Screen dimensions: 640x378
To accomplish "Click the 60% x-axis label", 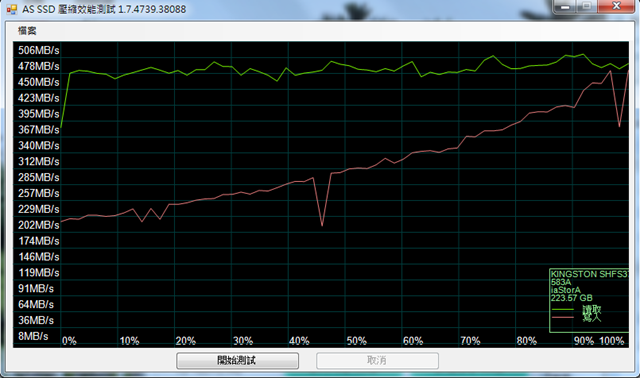I will [413, 341].
